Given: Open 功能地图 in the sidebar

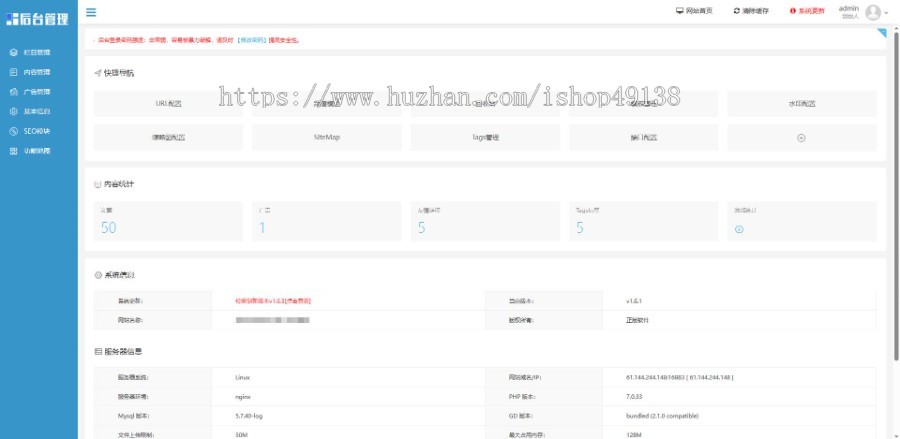Looking at the screenshot, I should [39, 151].
